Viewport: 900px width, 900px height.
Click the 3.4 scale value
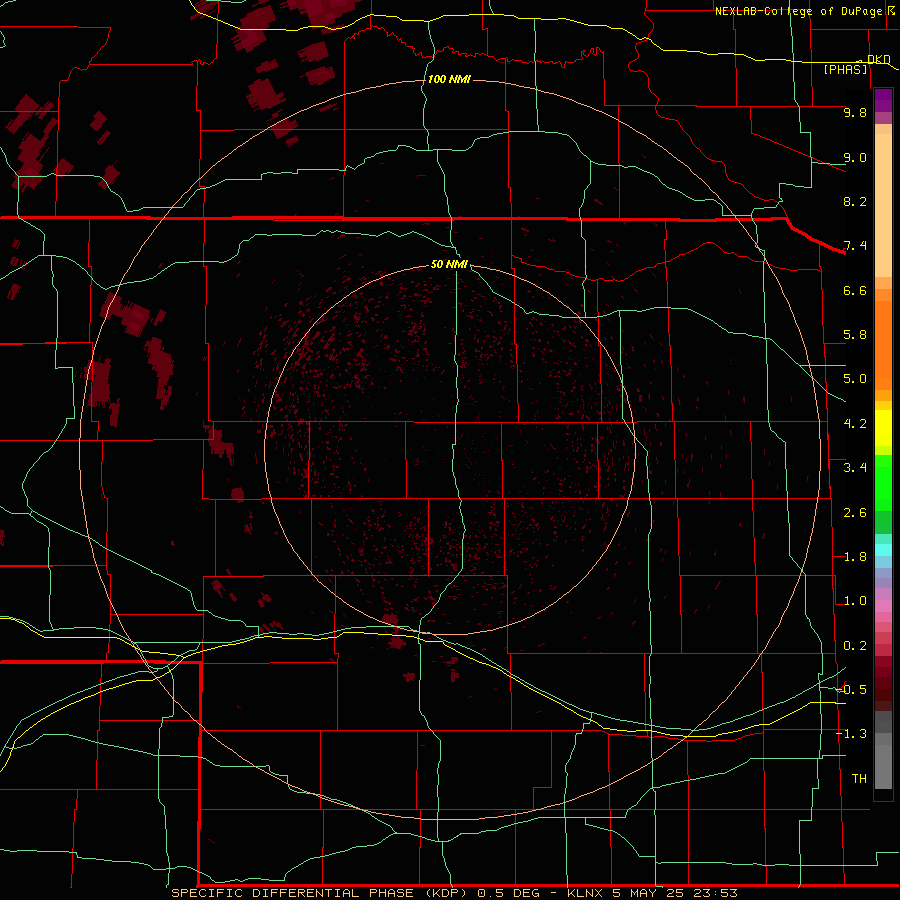pos(855,468)
